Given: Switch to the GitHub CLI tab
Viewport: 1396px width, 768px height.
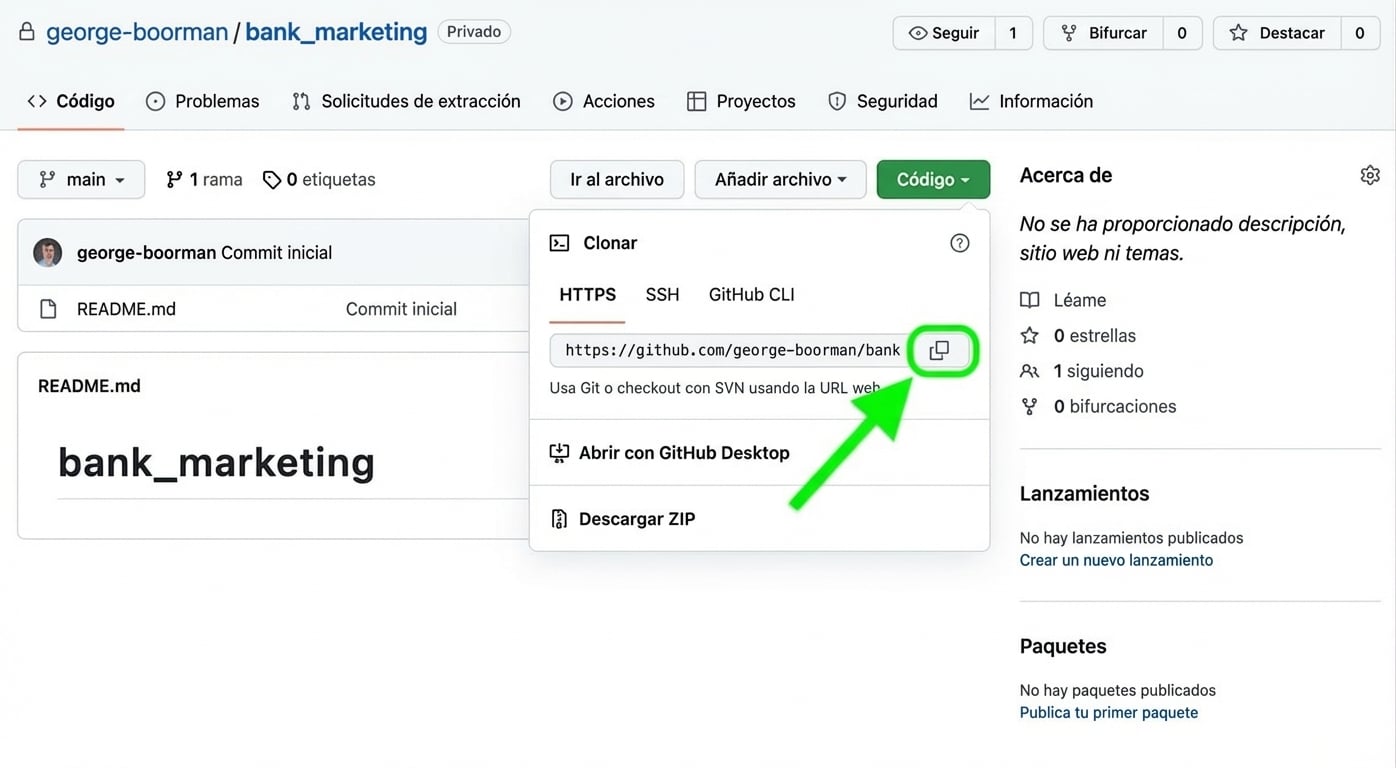Looking at the screenshot, I should point(752,295).
